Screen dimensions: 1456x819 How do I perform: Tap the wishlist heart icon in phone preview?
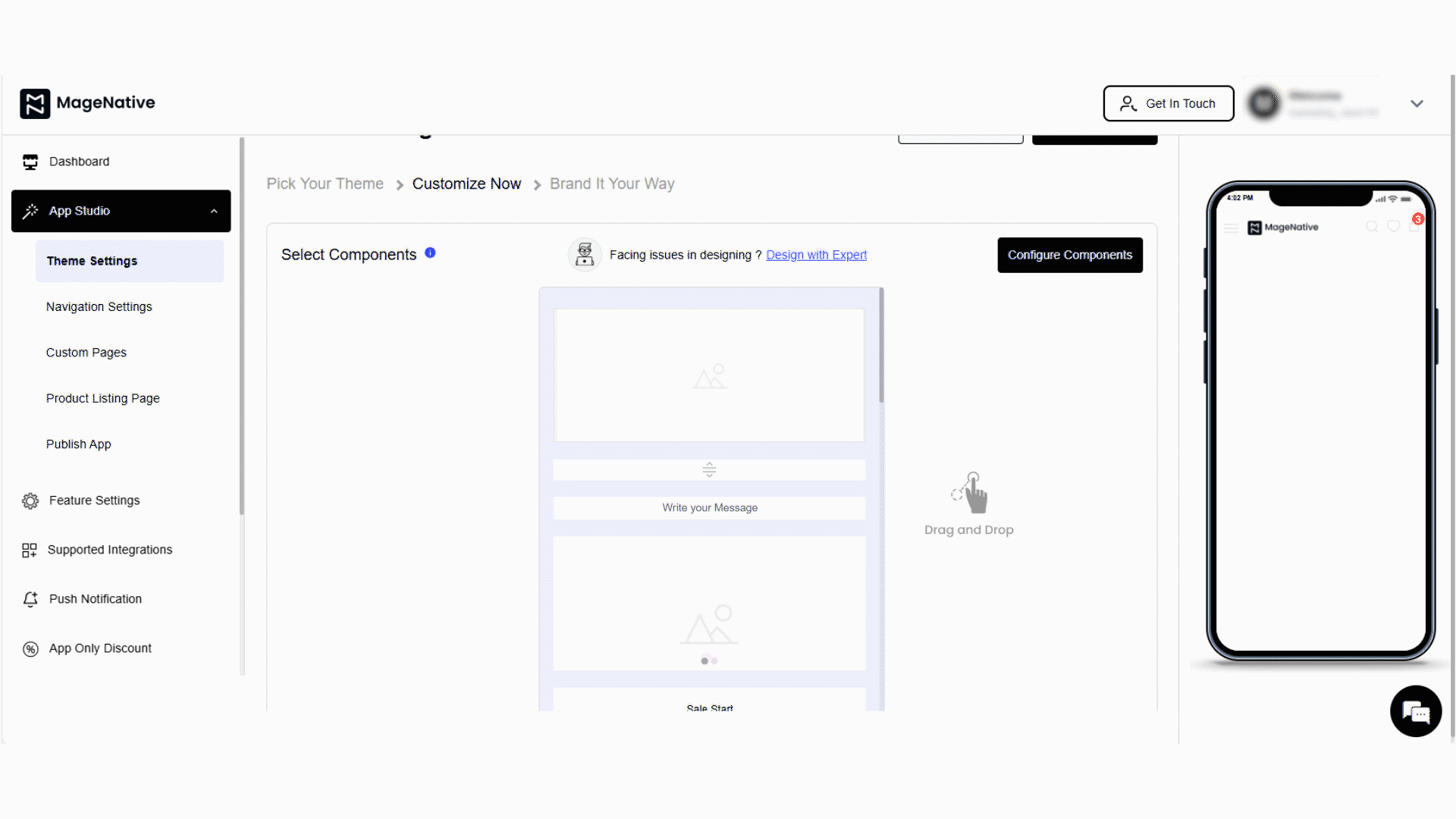(1394, 227)
